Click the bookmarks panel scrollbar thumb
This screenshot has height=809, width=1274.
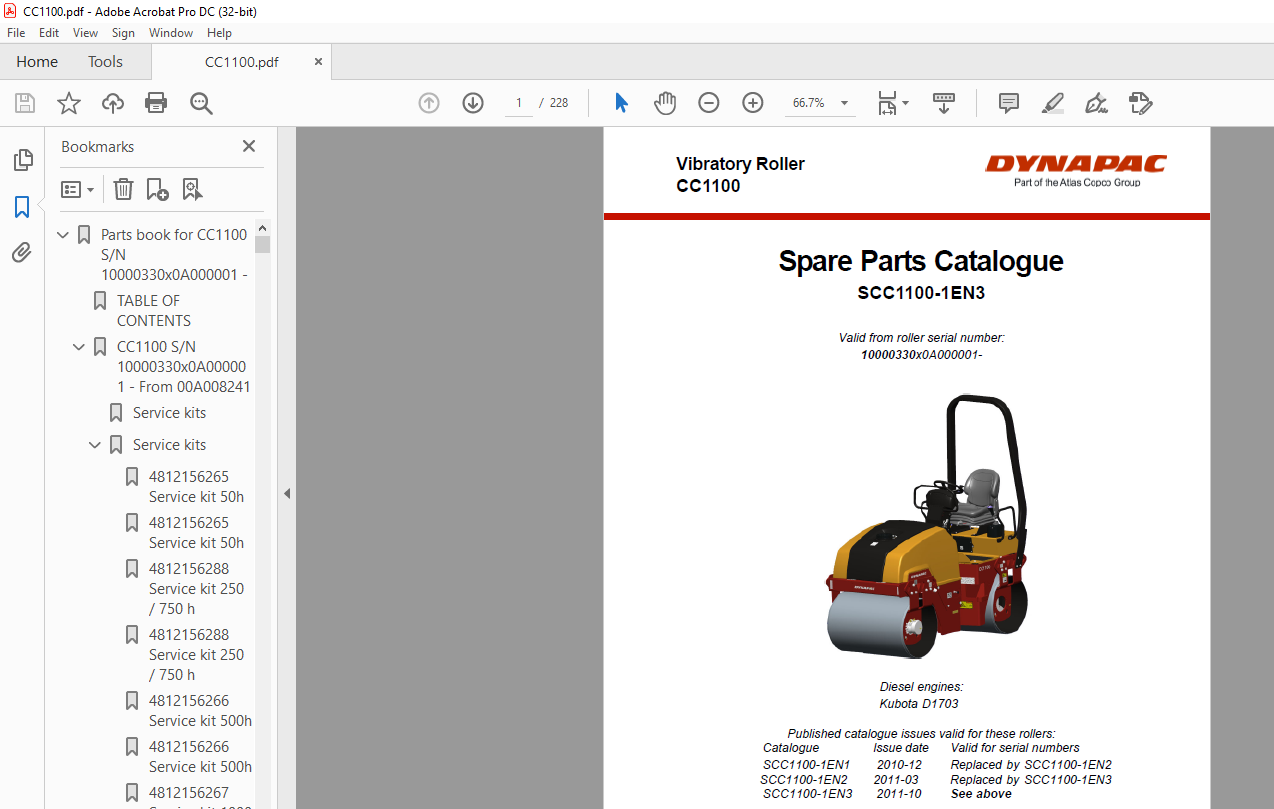[263, 244]
